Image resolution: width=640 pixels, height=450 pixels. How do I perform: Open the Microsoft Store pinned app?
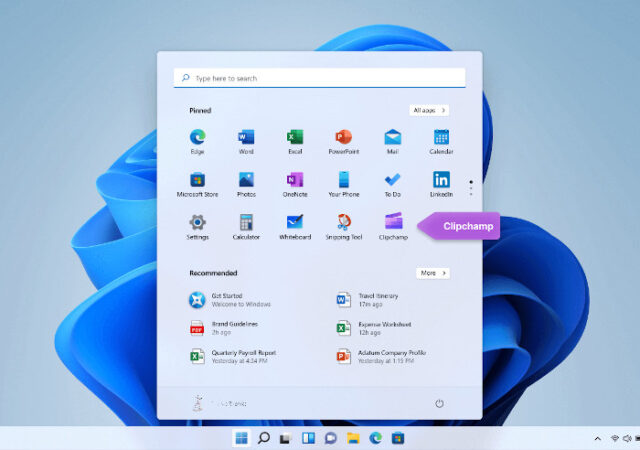click(x=197, y=180)
